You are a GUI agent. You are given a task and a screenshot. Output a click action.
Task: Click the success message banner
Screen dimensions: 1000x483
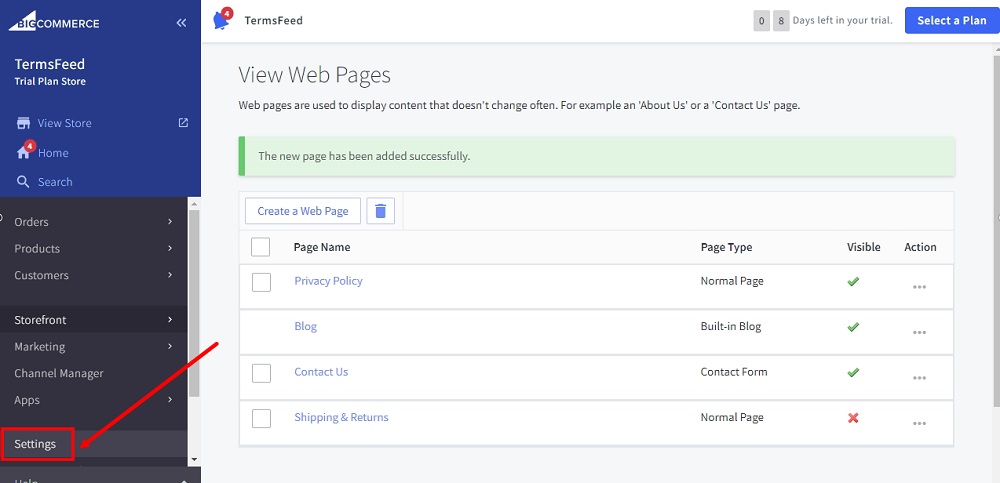(597, 156)
